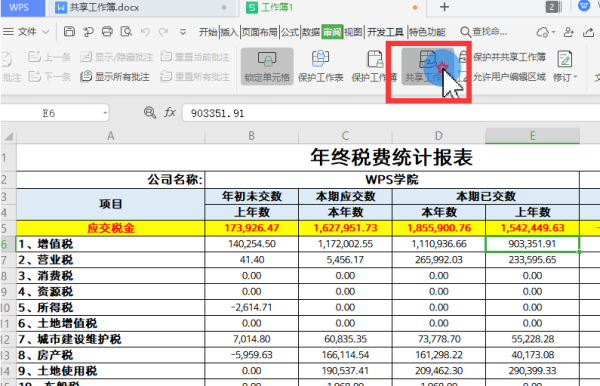The height and width of the screenshot is (386, 600).
Task: Click the Save icon in quick toolbar
Action: [x=69, y=31]
